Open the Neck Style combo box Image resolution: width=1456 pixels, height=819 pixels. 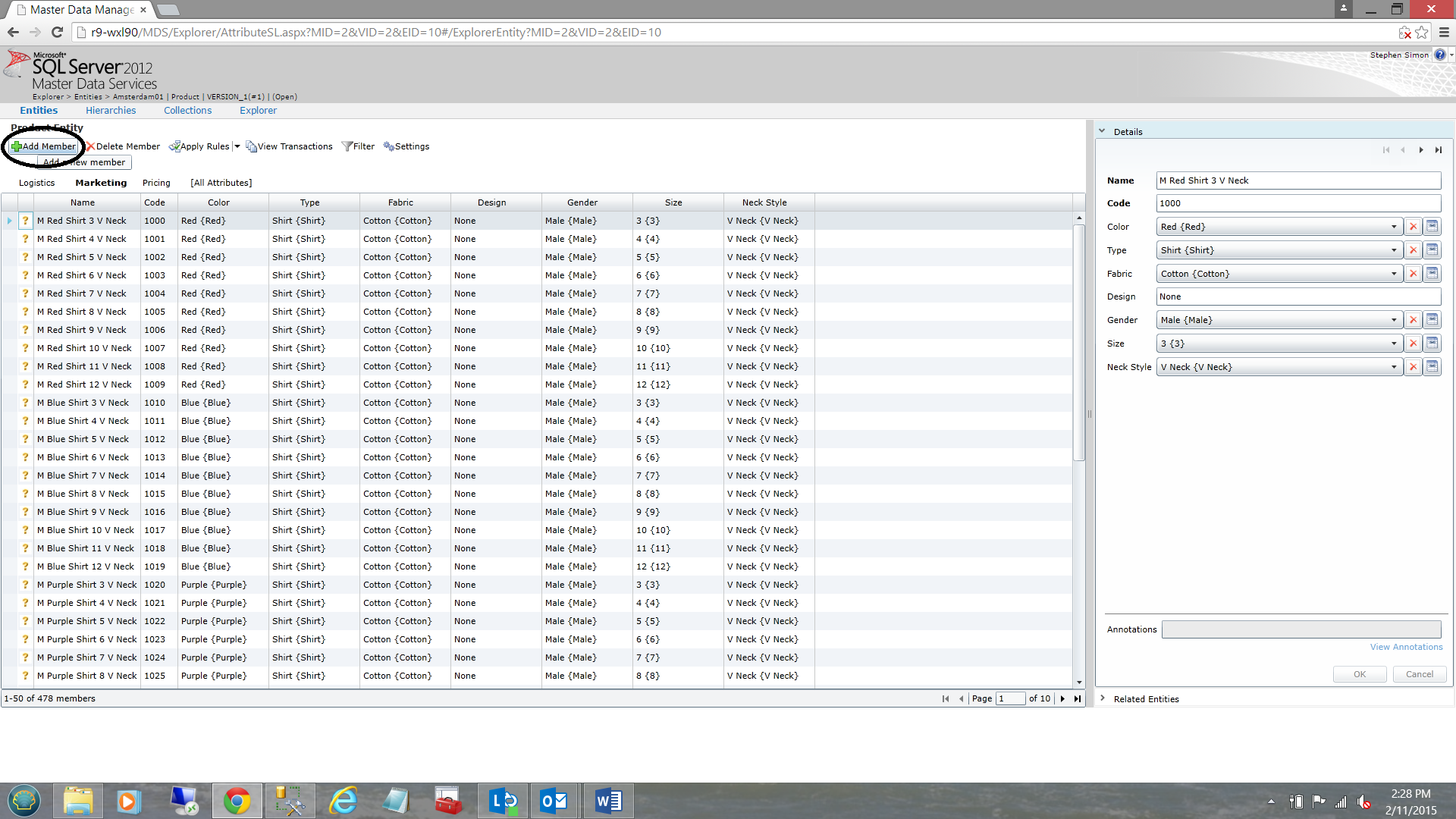[x=1394, y=367]
